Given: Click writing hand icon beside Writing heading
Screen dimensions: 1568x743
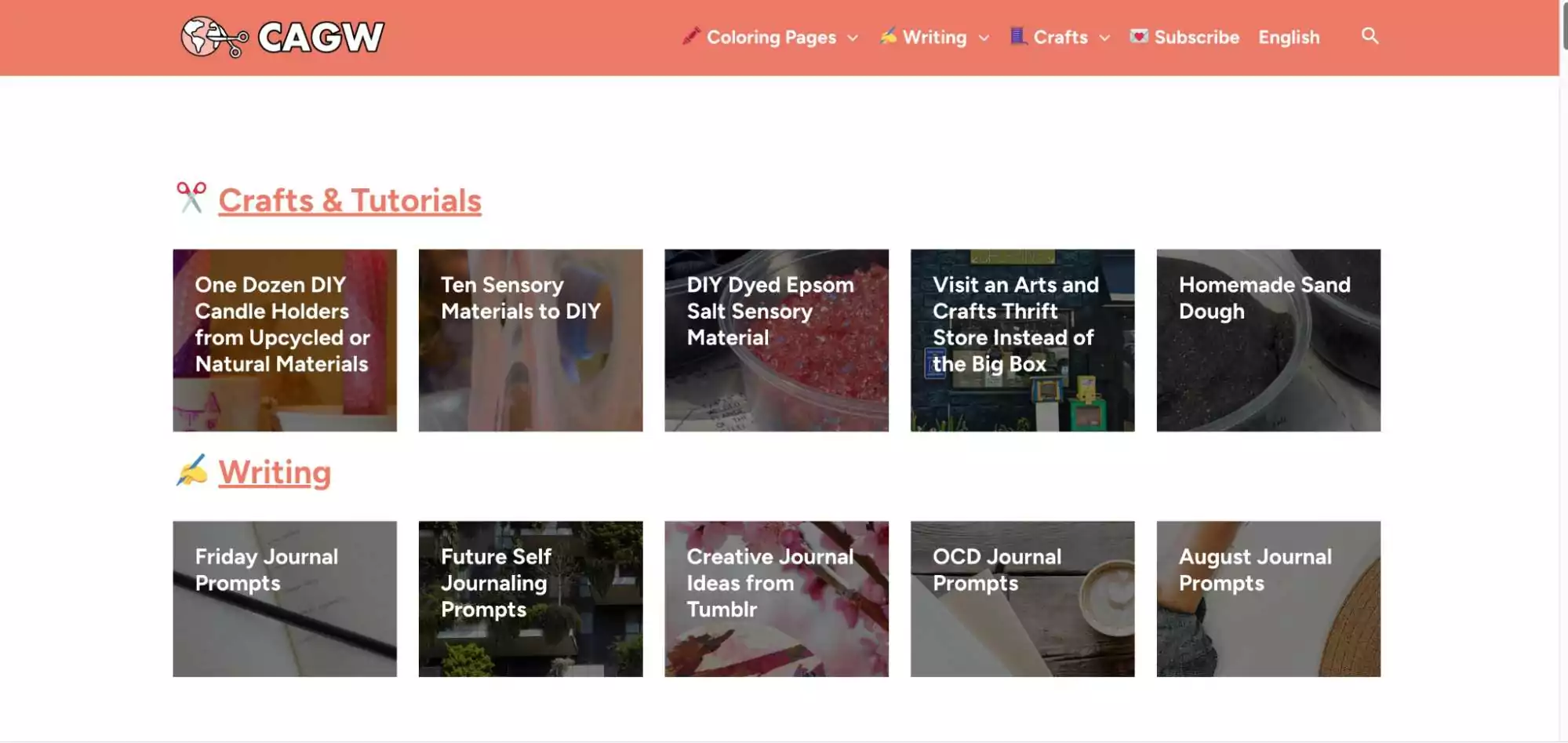Looking at the screenshot, I should pos(191,471).
